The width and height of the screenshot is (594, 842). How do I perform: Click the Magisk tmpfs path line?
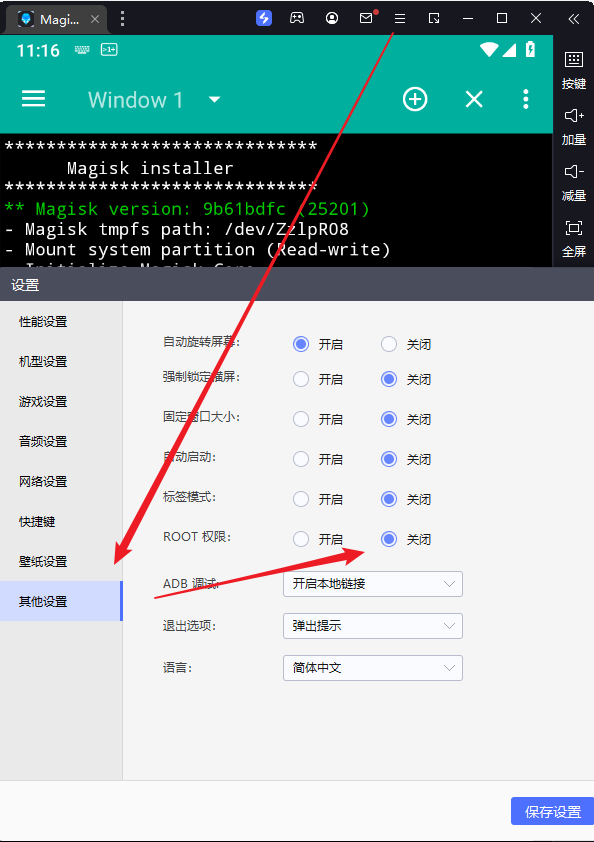177,229
